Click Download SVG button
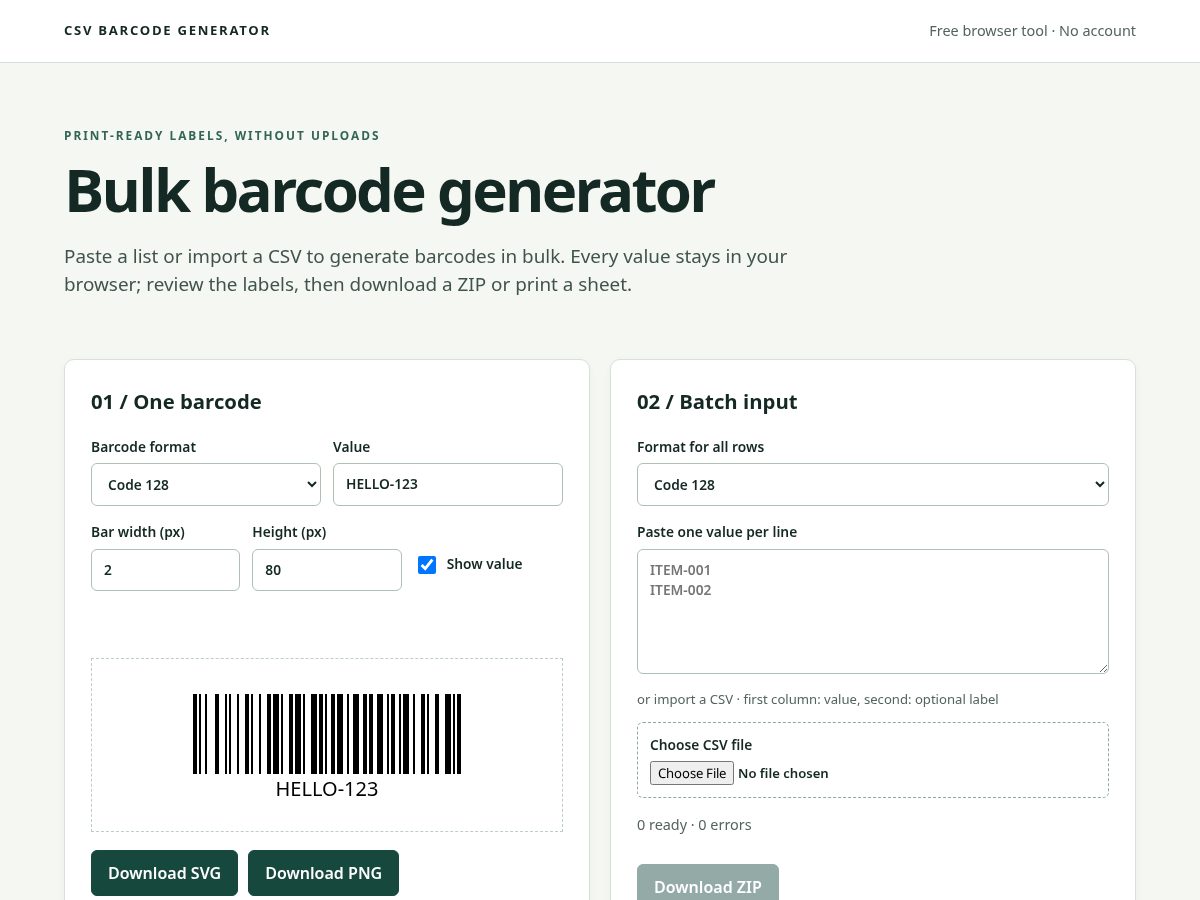 point(164,873)
